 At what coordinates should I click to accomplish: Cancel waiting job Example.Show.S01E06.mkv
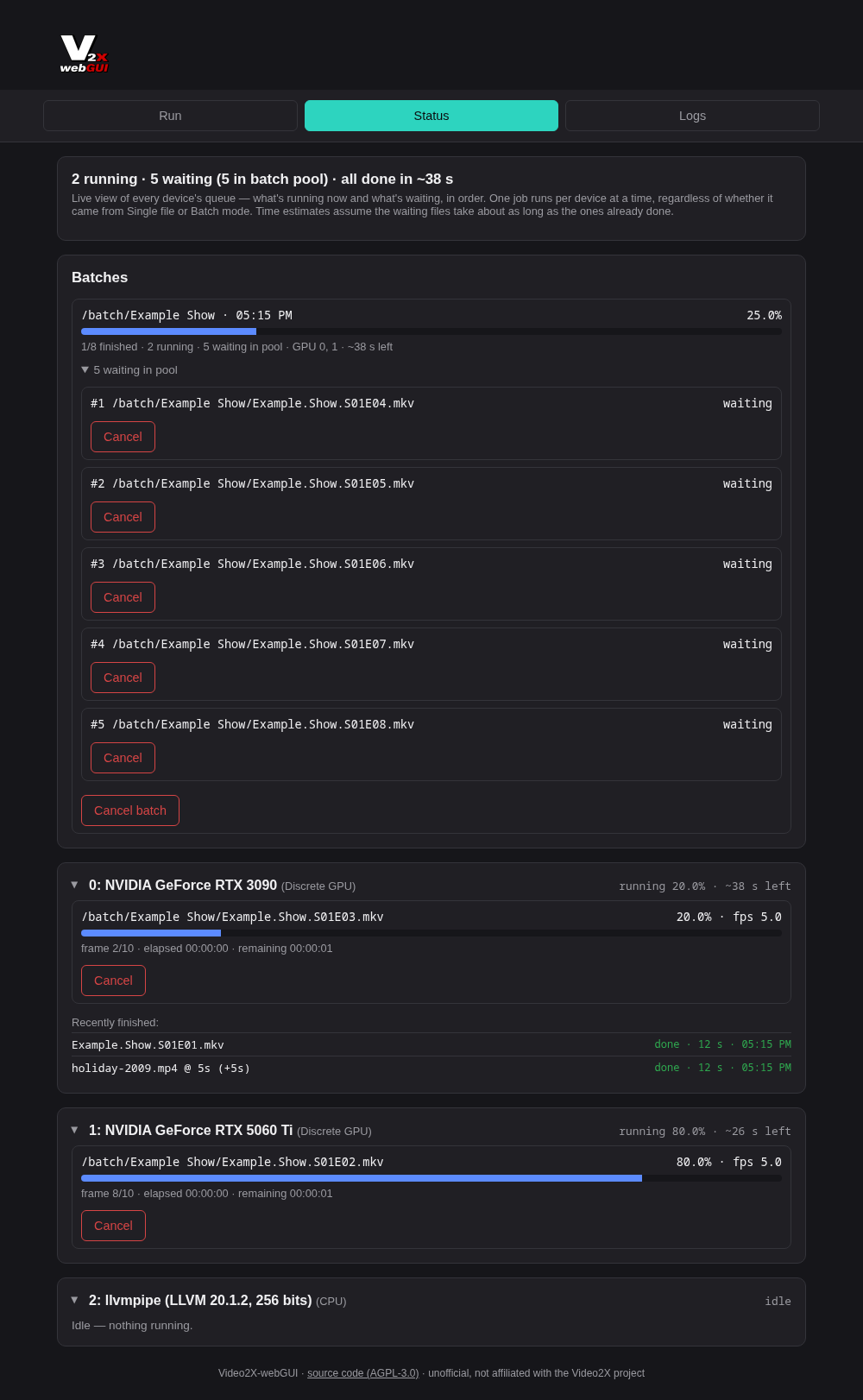point(123,597)
